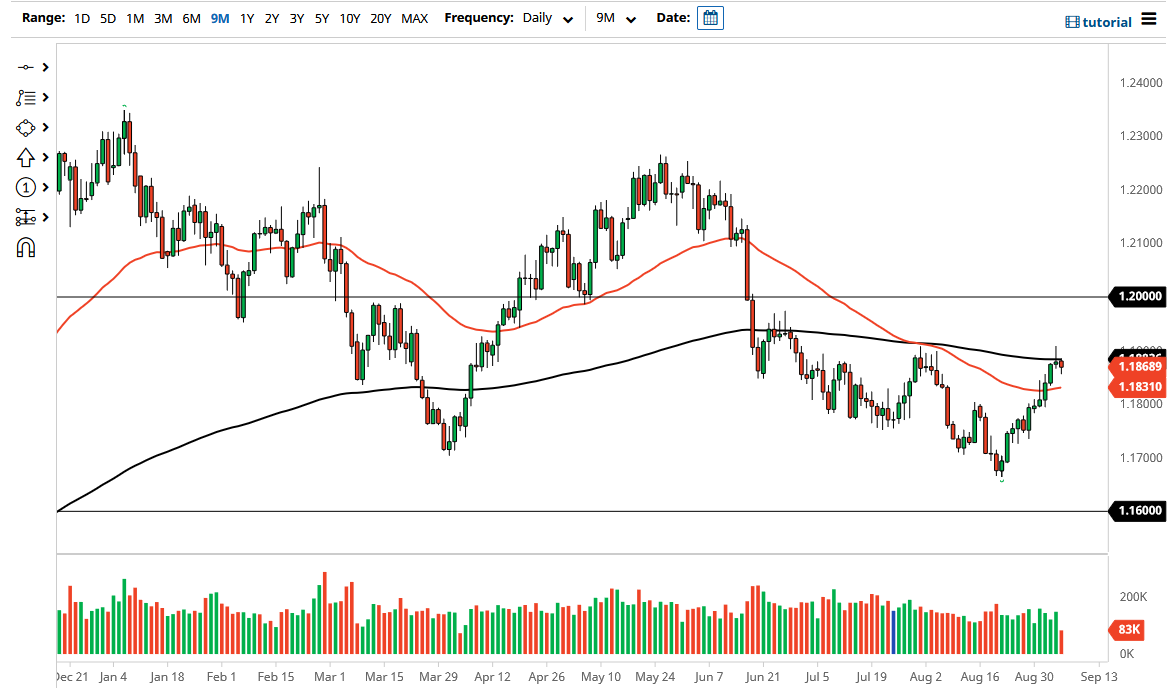The image size is (1174, 700).
Task: Choose the 5D range button
Action: (107, 18)
